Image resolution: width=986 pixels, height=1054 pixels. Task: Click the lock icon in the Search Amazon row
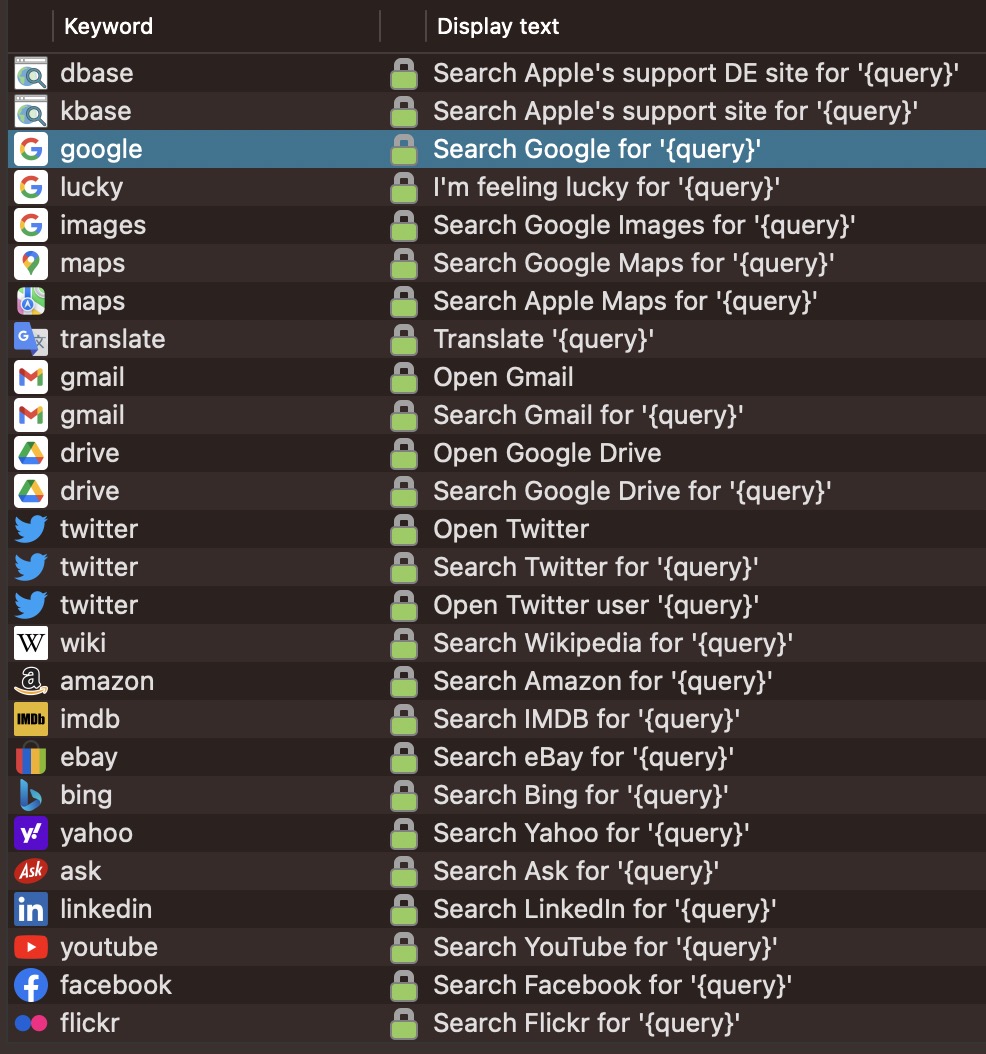pyautogui.click(x=404, y=681)
